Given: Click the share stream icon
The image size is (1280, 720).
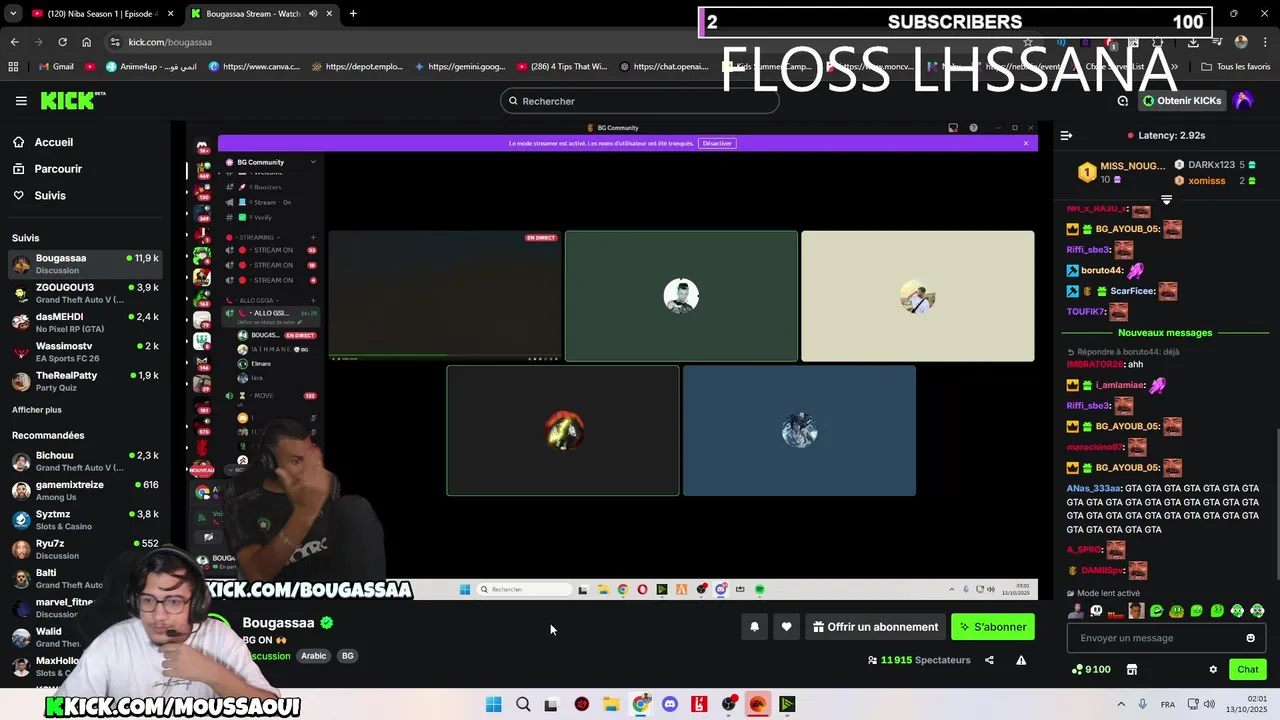Looking at the screenshot, I should (x=989, y=660).
